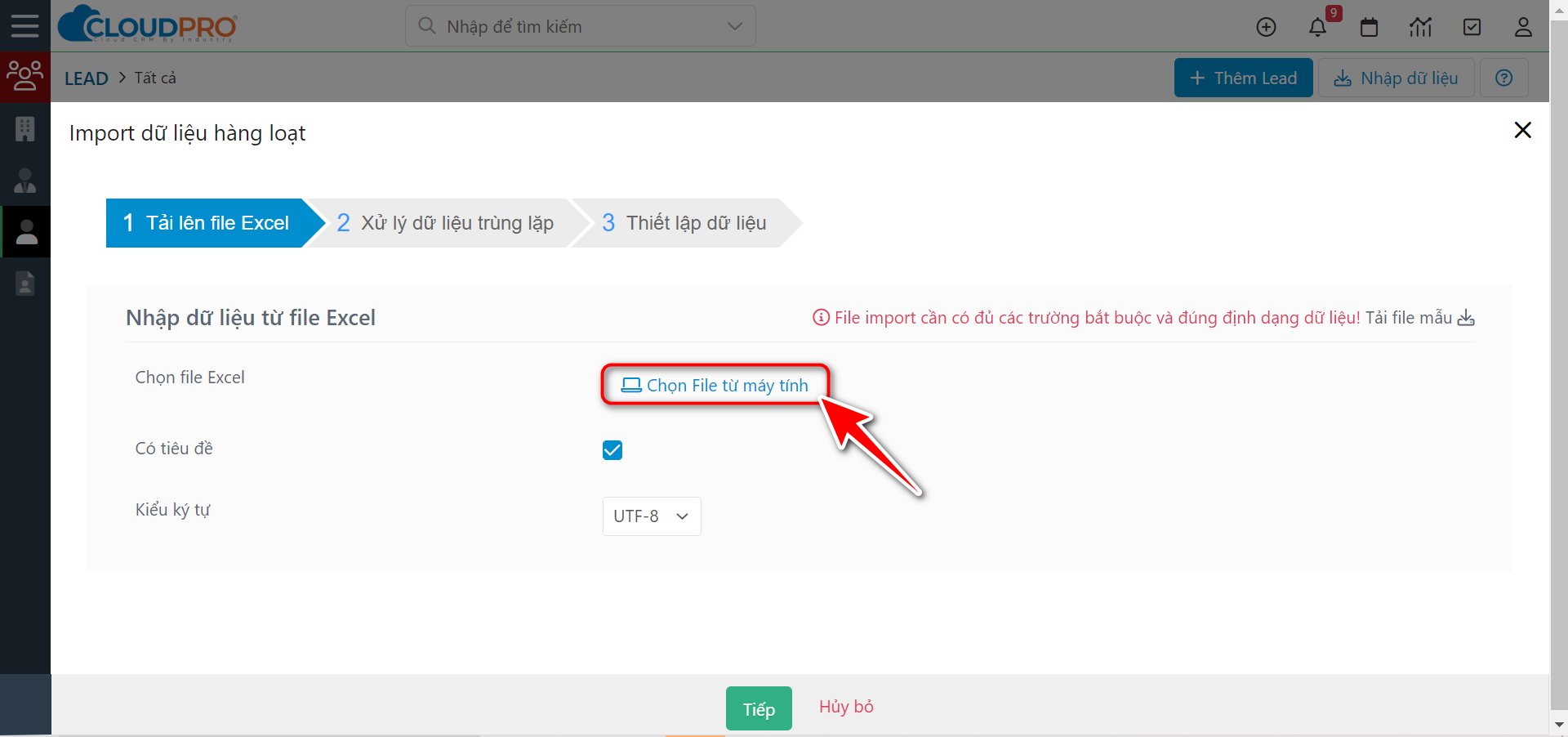
Task: Click the 'Nhập dữ liệu' button
Action: coord(1396,78)
